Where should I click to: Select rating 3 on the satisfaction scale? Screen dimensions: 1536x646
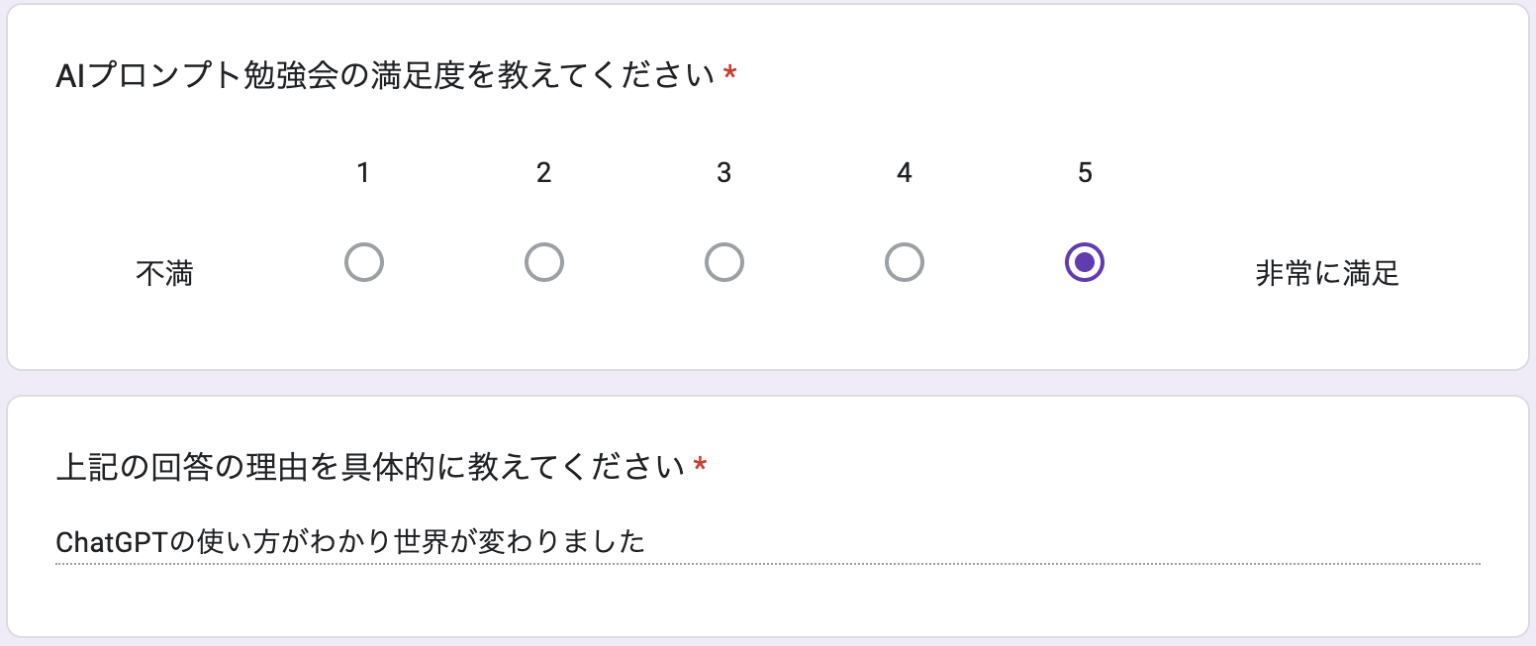pos(724,261)
